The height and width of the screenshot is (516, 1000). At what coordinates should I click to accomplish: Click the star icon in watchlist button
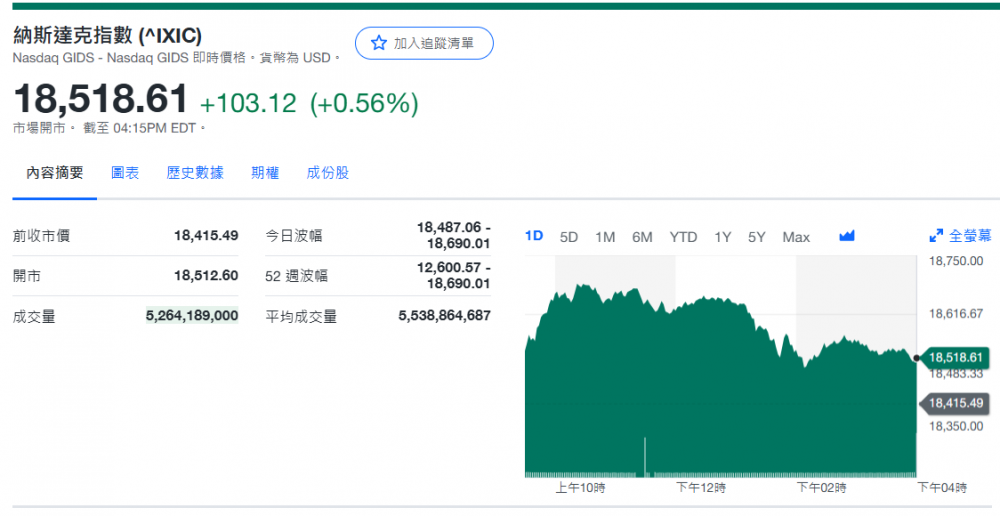click(x=379, y=43)
